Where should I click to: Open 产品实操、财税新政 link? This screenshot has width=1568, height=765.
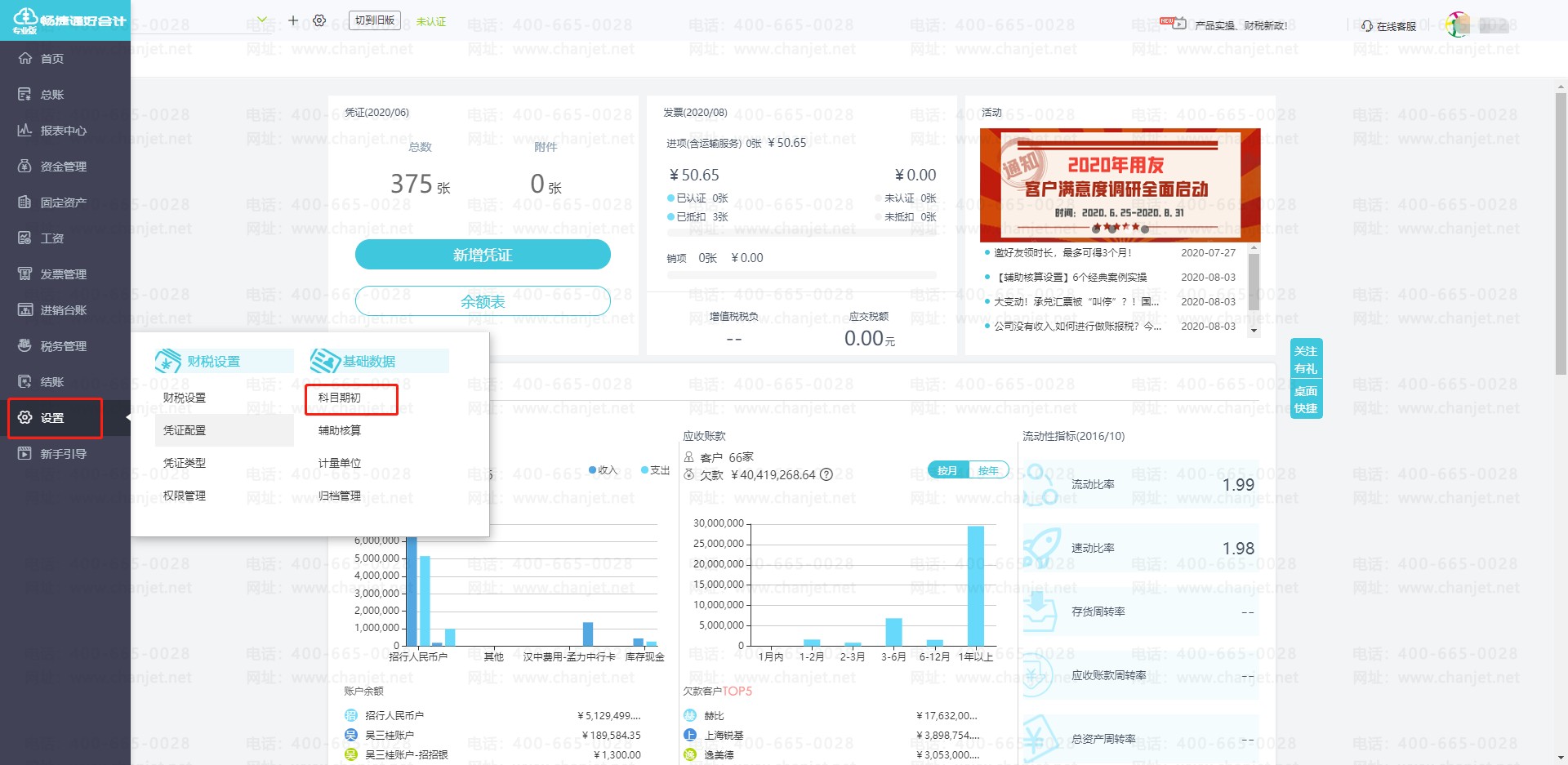1241,26
